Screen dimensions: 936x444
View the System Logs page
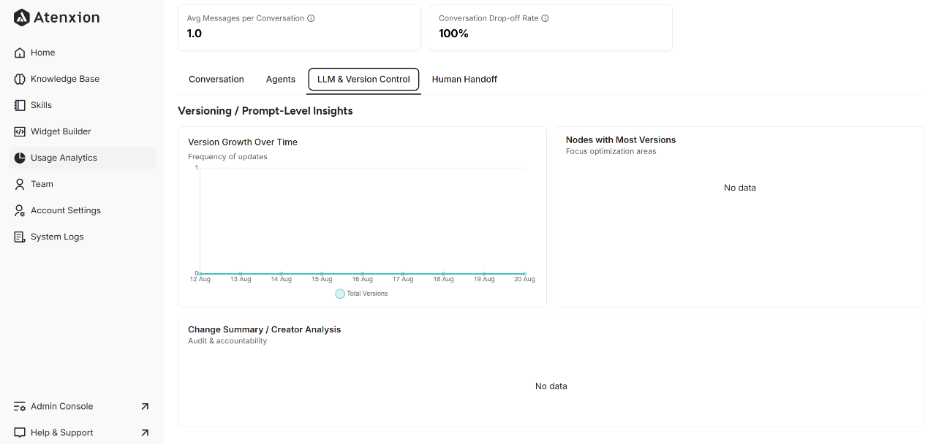(x=84, y=237)
